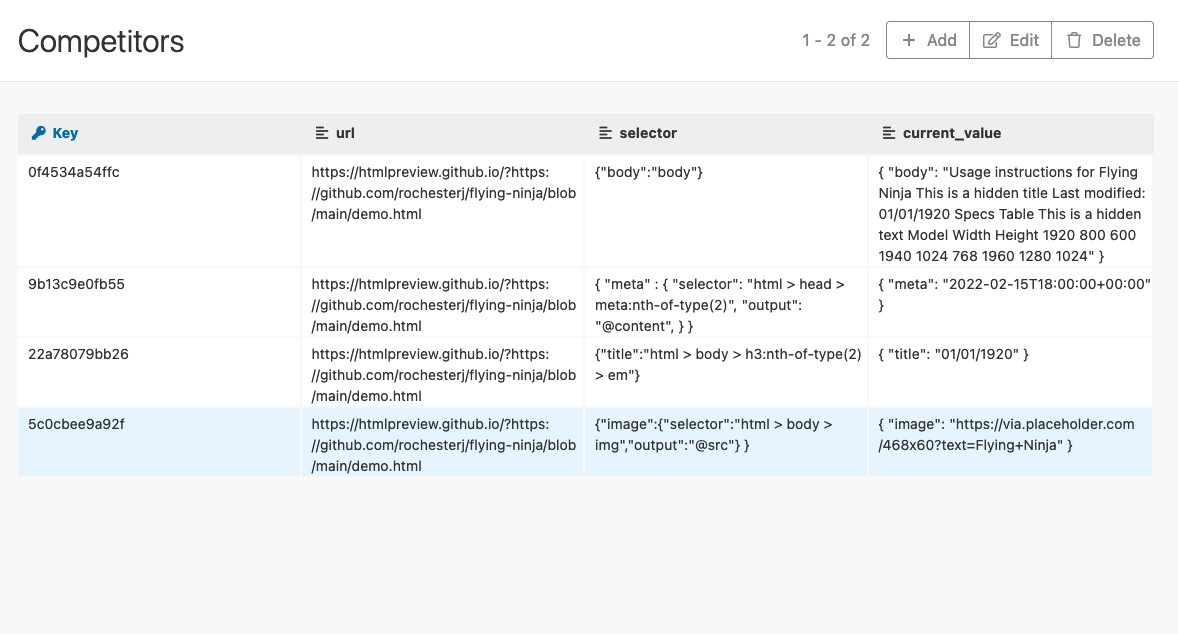Sort by the current_value column header
Image resolution: width=1178 pixels, height=634 pixels.
click(951, 133)
